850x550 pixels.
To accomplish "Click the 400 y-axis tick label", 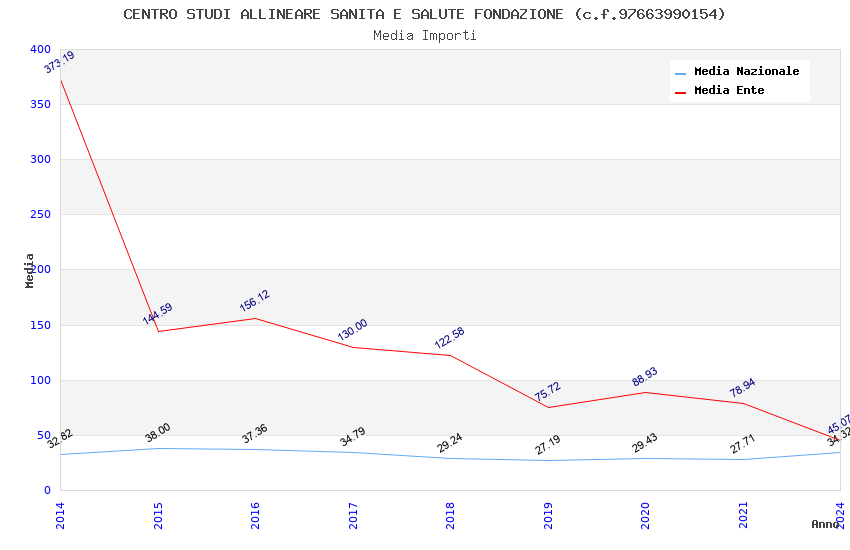I will 40,49.
